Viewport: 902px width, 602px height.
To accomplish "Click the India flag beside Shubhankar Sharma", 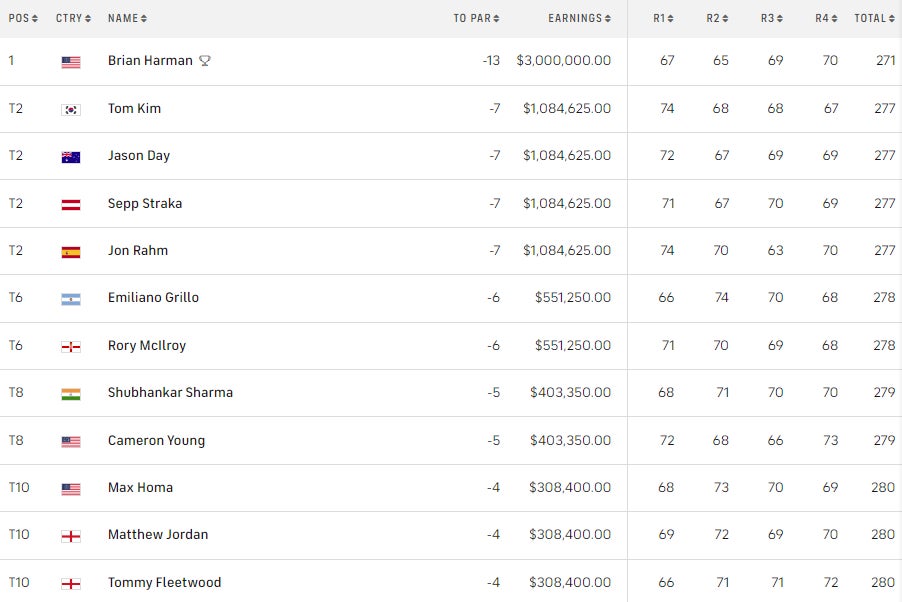I will [70, 393].
